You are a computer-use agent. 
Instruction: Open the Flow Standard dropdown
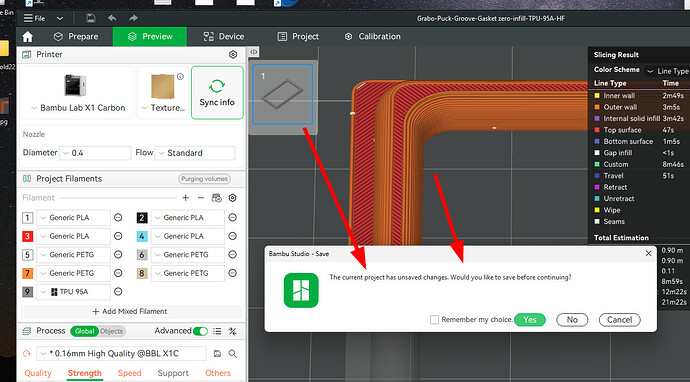pos(195,153)
